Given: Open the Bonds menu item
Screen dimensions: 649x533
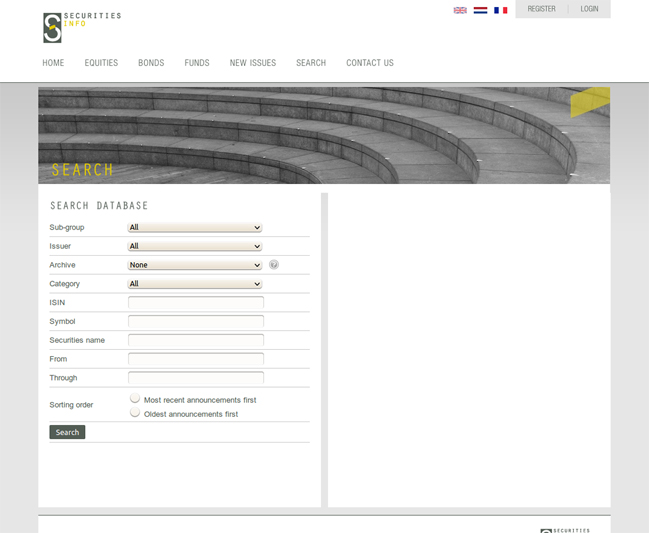Looking at the screenshot, I should pos(151,63).
